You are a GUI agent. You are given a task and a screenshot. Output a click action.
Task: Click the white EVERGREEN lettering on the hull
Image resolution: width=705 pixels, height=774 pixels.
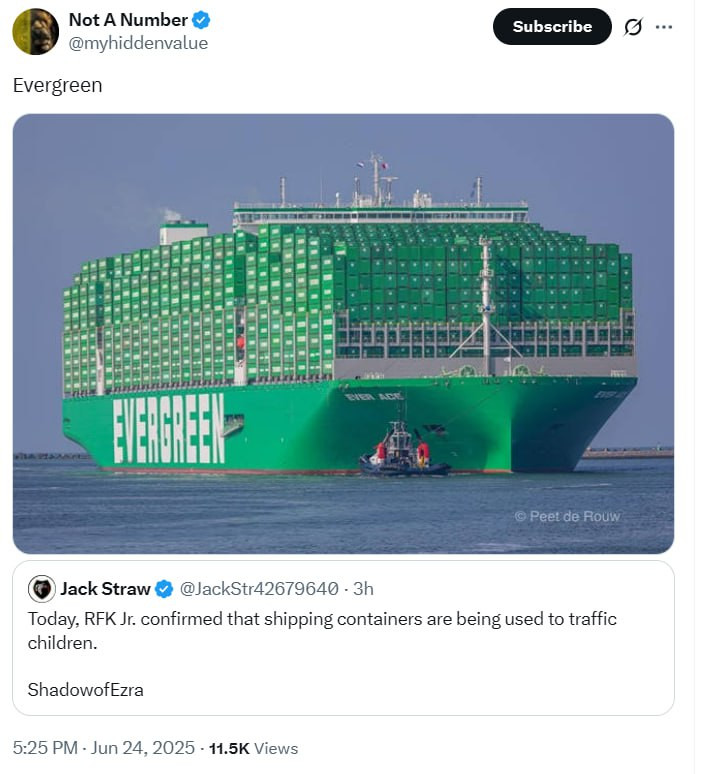coord(169,428)
